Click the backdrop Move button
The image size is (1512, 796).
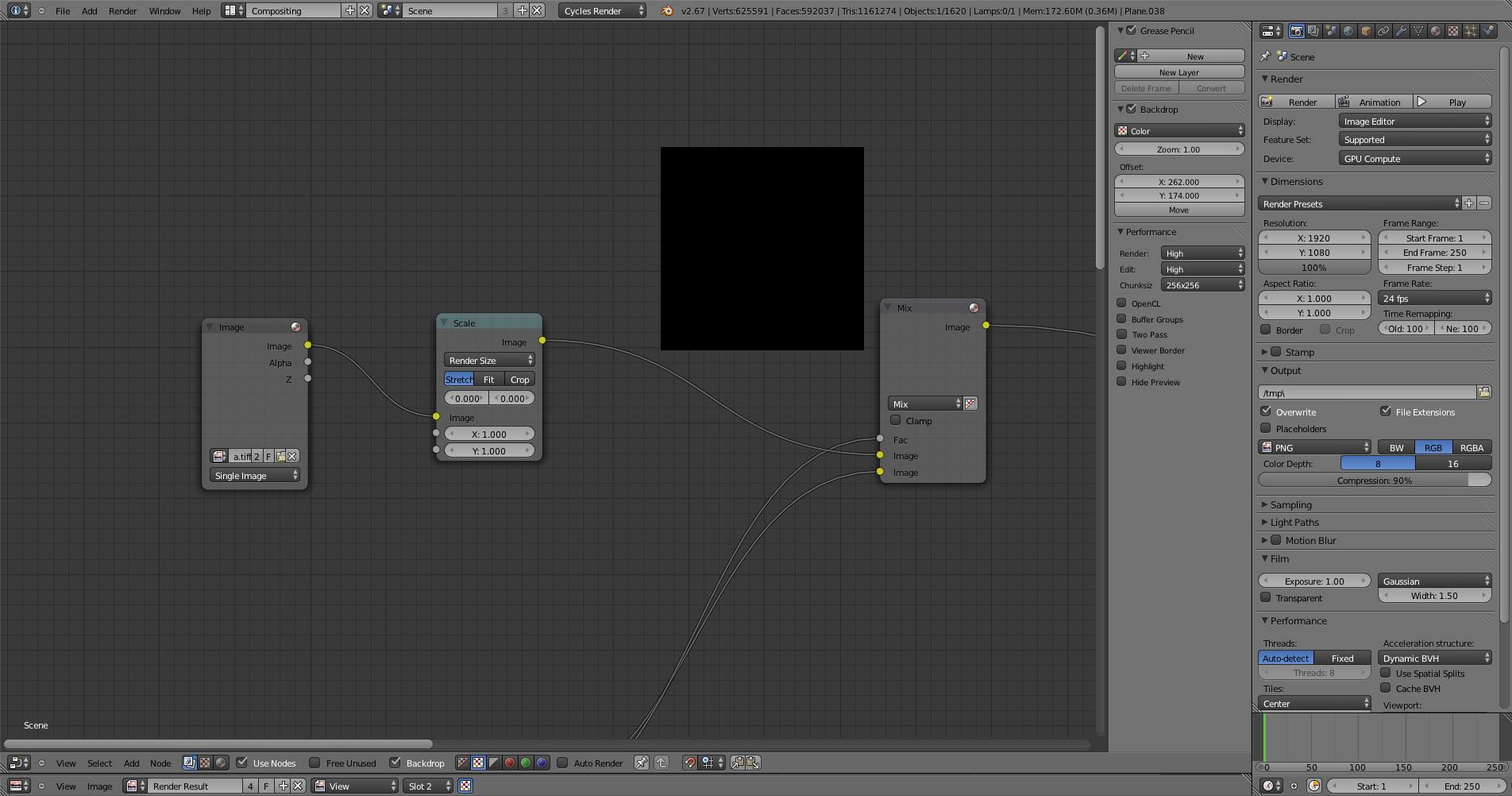click(1179, 210)
